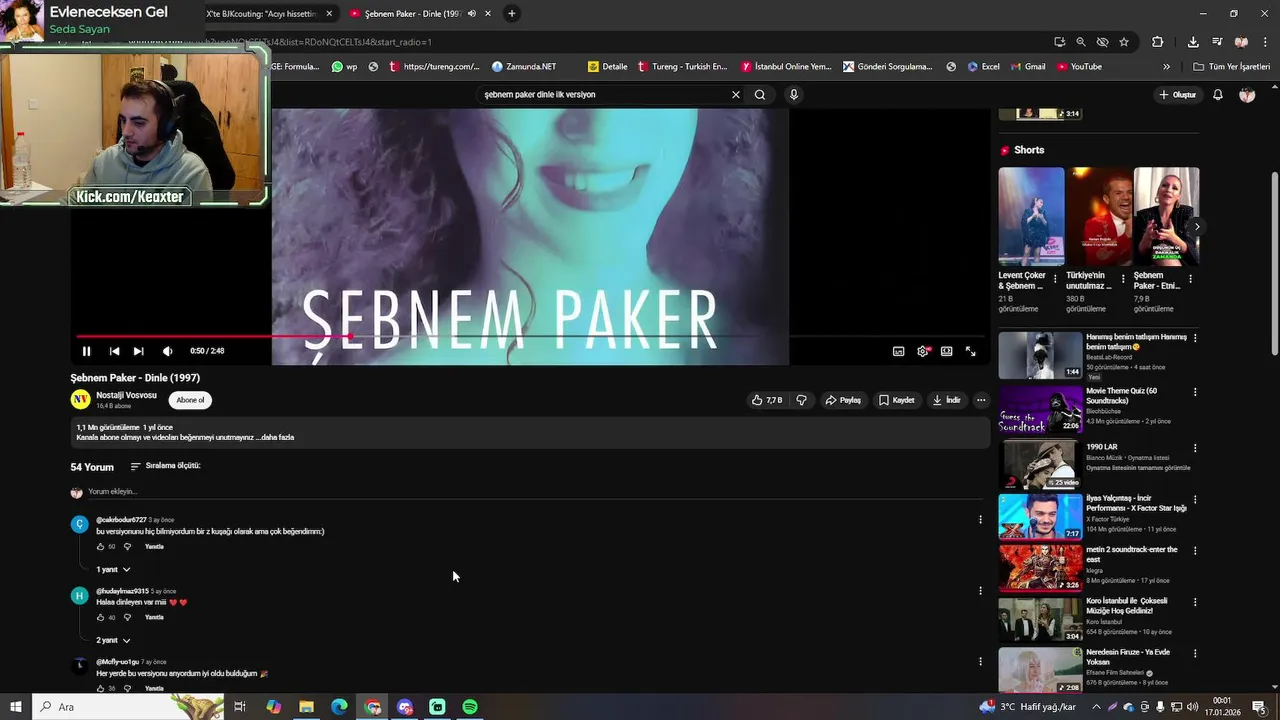1280x720 pixels.
Task: Like the video with 7,7 B likes
Action: pyautogui.click(x=767, y=400)
